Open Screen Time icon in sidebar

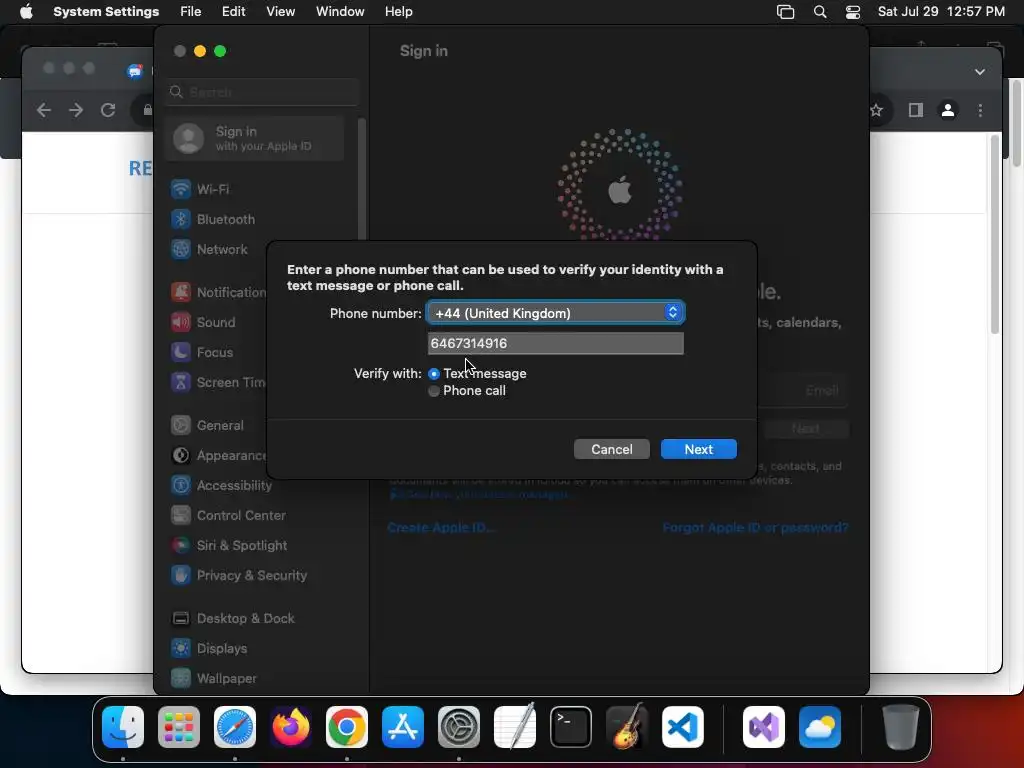click(x=181, y=382)
